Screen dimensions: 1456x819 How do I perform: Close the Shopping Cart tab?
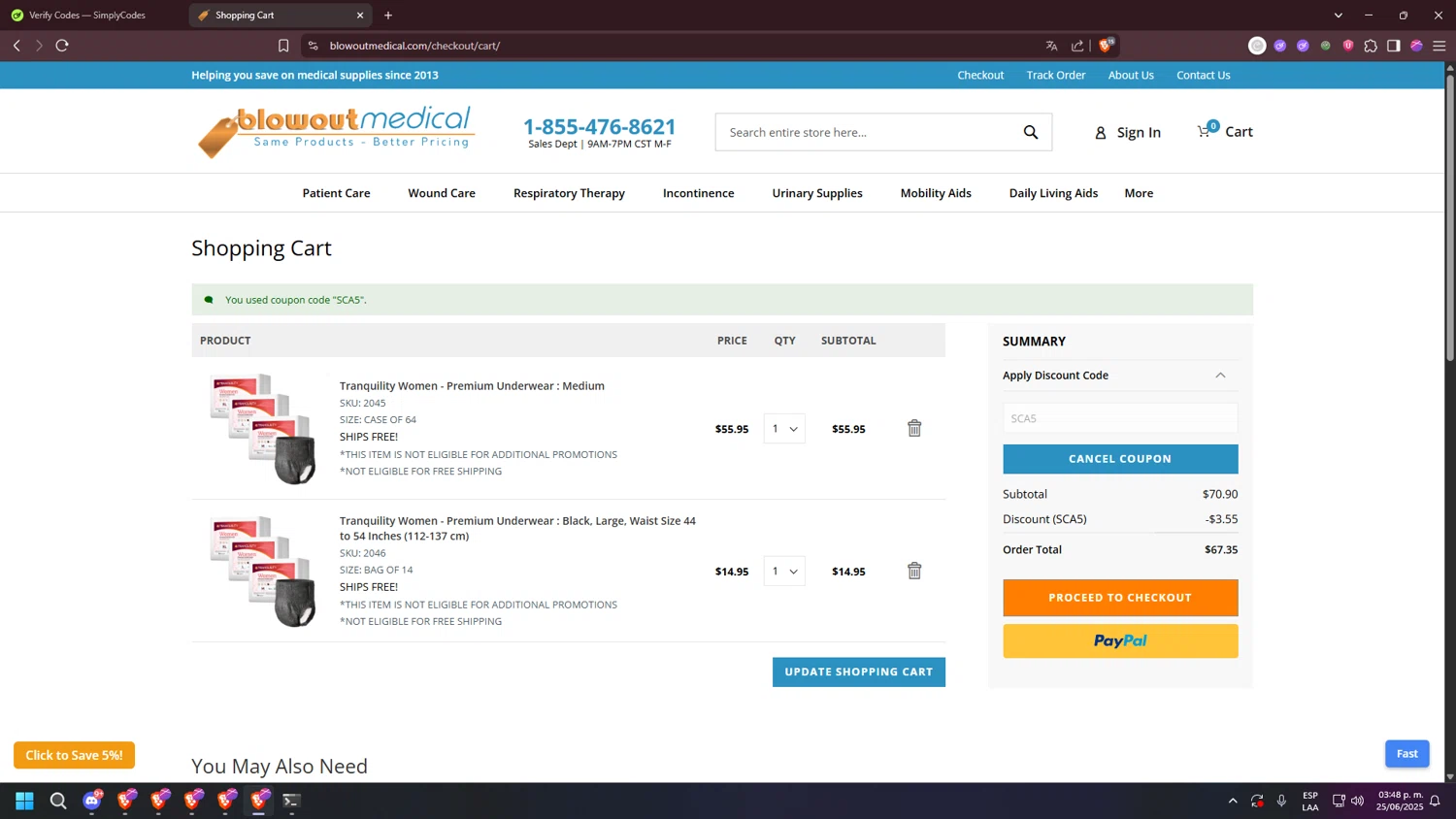tap(360, 16)
